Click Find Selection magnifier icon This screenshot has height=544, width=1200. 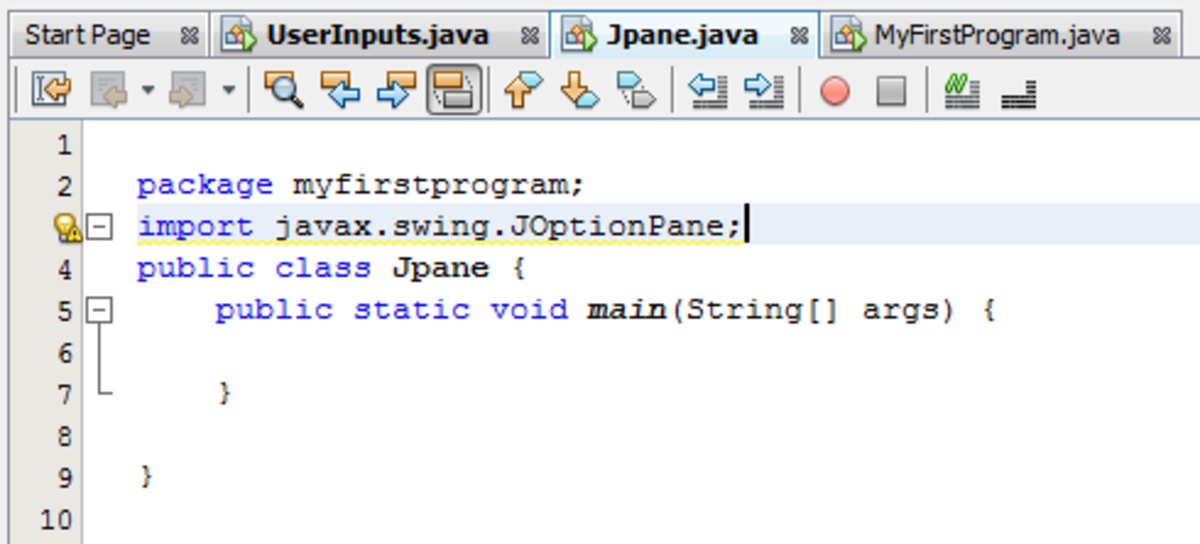pos(284,91)
